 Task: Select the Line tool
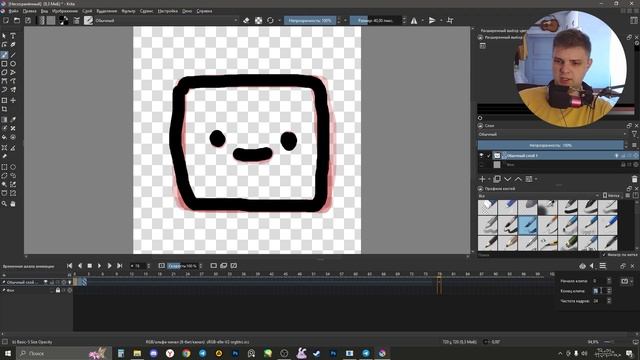(x=13, y=55)
